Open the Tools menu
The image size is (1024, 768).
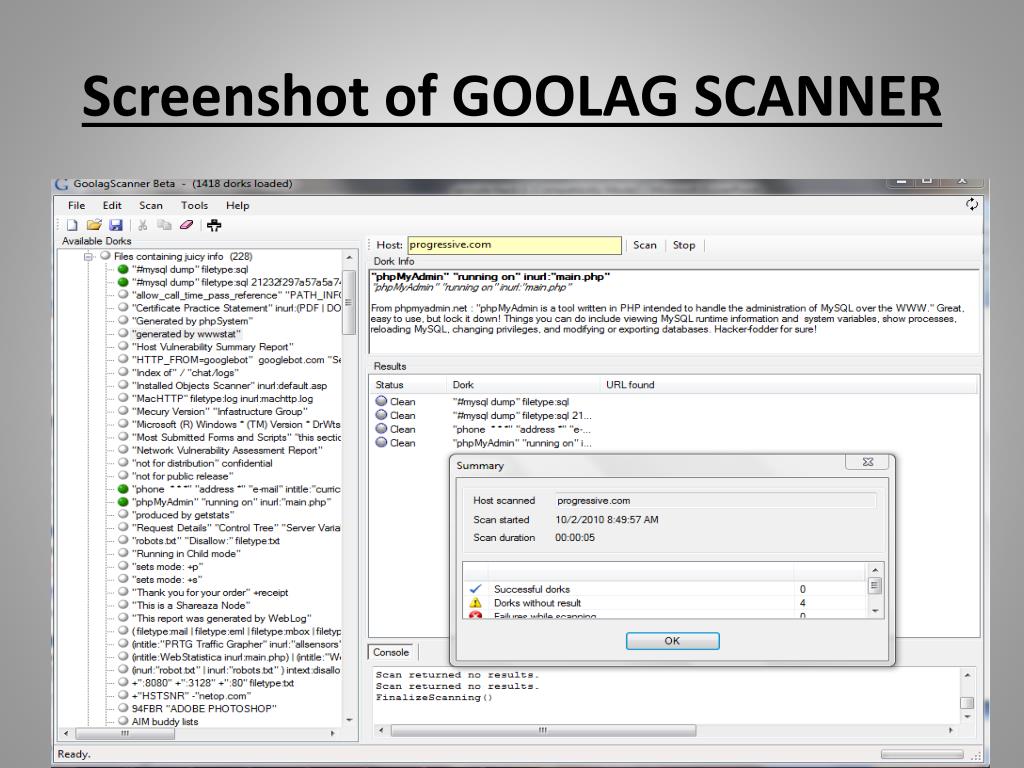194,206
